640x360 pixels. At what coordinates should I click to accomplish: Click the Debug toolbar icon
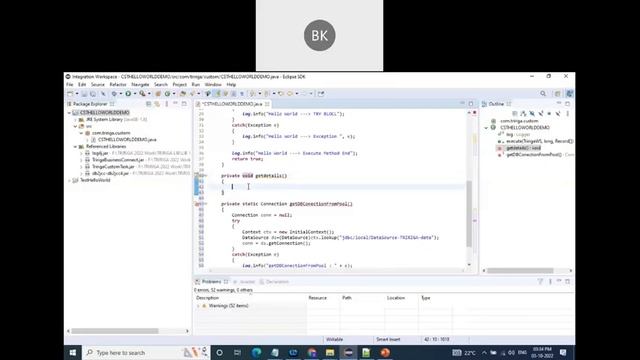click(x=114, y=93)
